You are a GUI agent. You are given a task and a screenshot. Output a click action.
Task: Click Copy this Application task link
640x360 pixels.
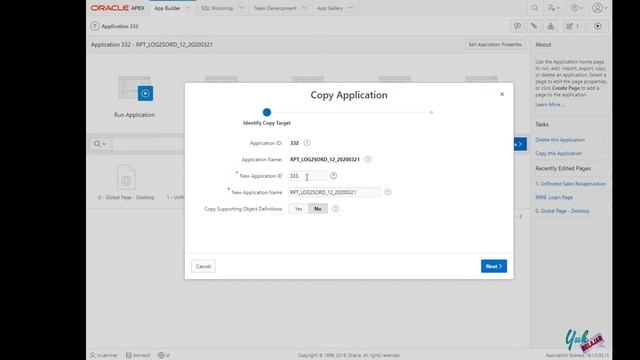tap(558, 153)
